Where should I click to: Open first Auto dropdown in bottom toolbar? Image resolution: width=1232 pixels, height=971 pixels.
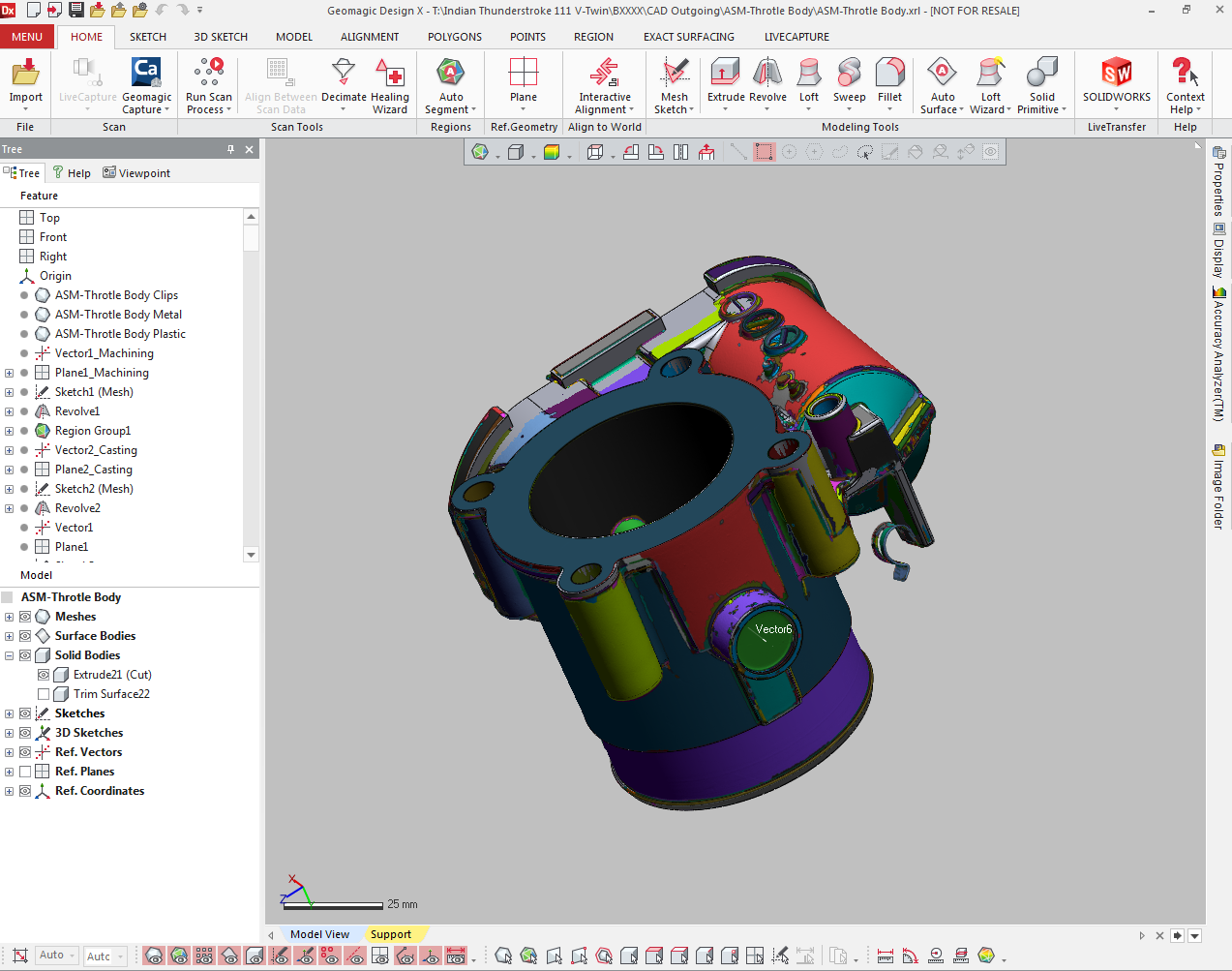click(x=57, y=956)
